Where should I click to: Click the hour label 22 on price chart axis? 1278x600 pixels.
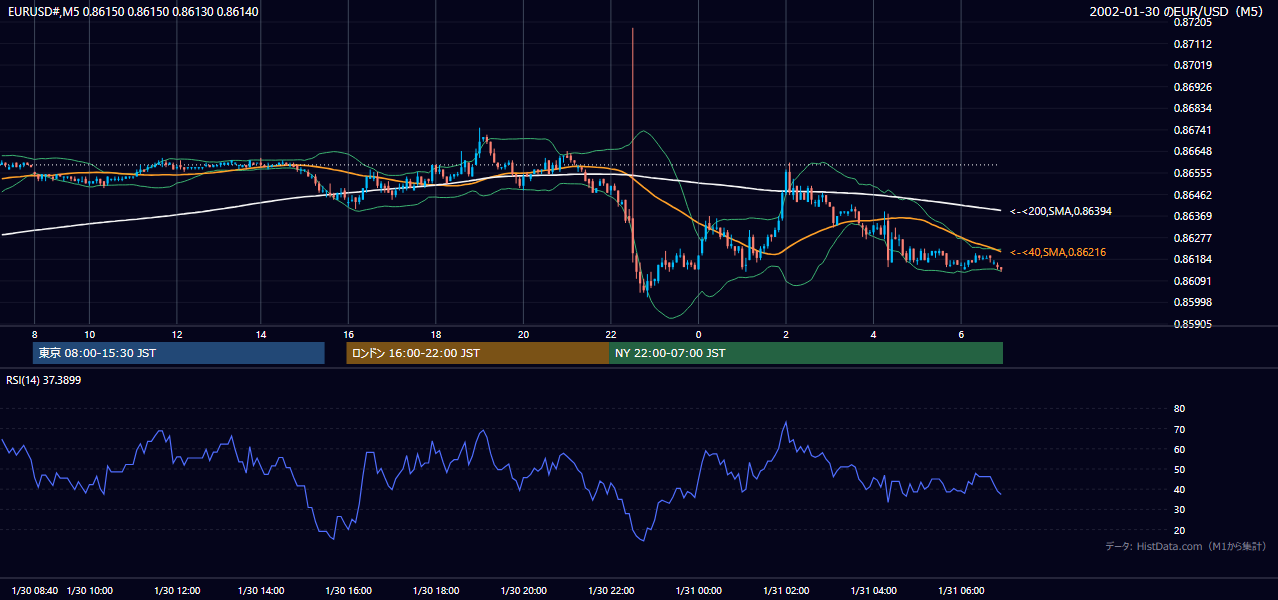coord(611,334)
